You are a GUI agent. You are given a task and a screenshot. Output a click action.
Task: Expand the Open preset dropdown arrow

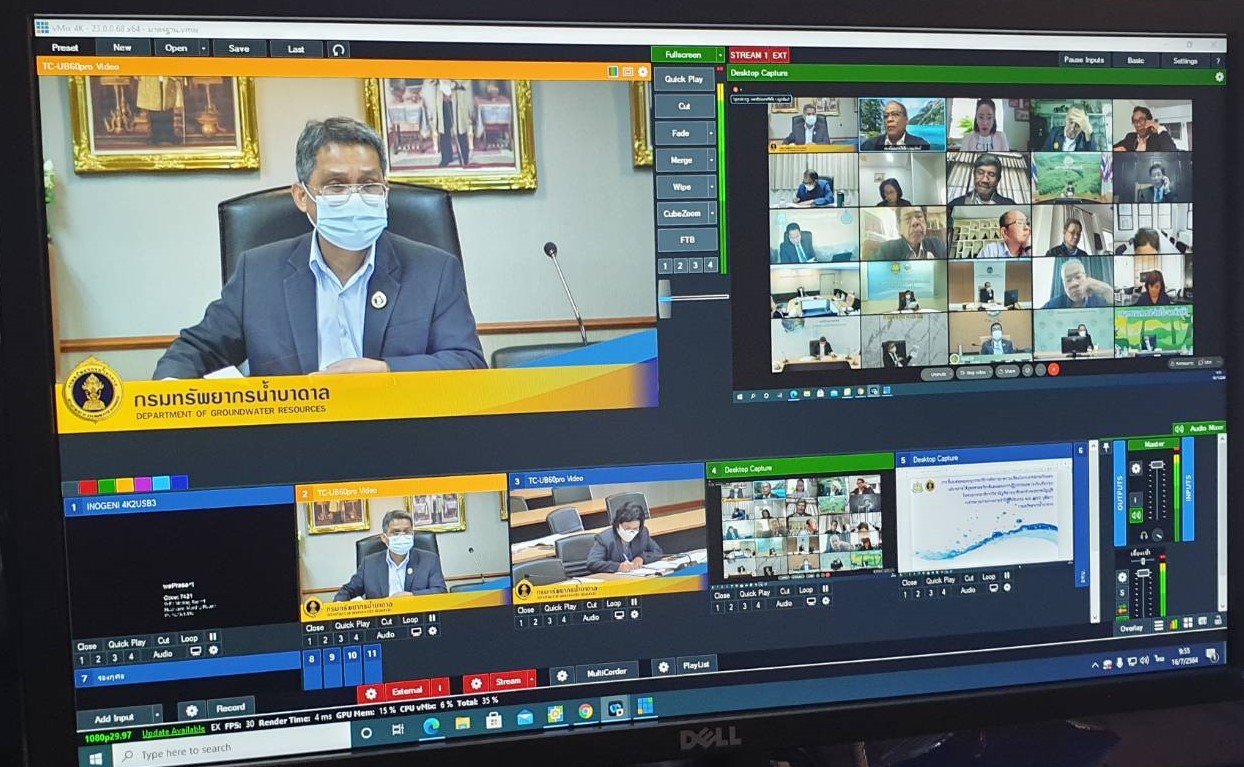pos(203,48)
